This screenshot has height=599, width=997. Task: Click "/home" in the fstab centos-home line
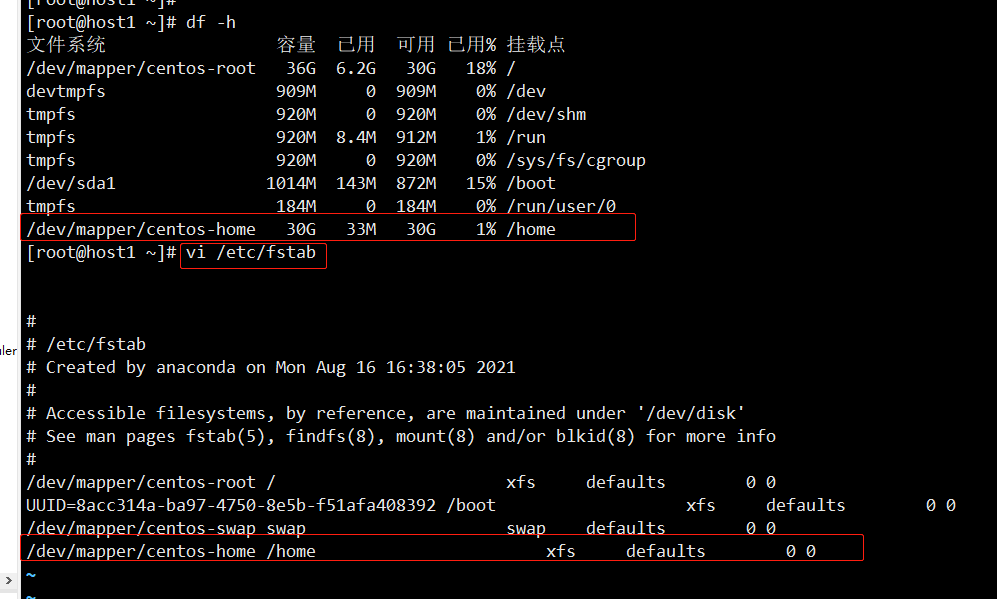(x=291, y=551)
